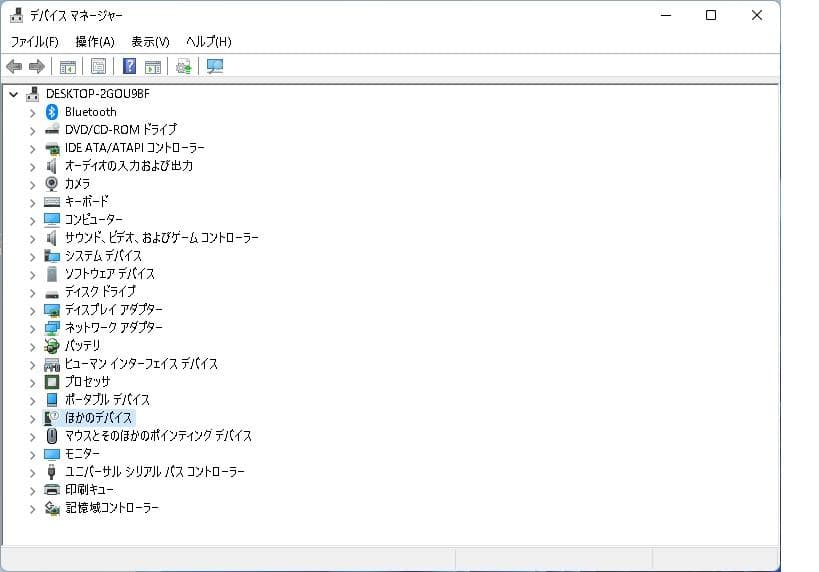The height and width of the screenshot is (572, 819).
Task: Select the プロセッサ label
Action: click(x=87, y=382)
